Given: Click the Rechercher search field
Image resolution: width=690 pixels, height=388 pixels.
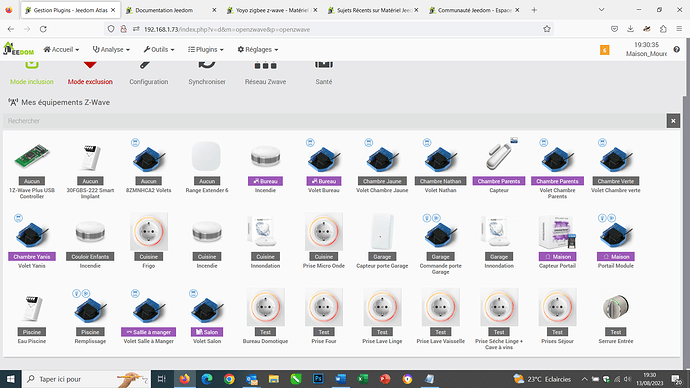Looking at the screenshot, I should [x=334, y=121].
